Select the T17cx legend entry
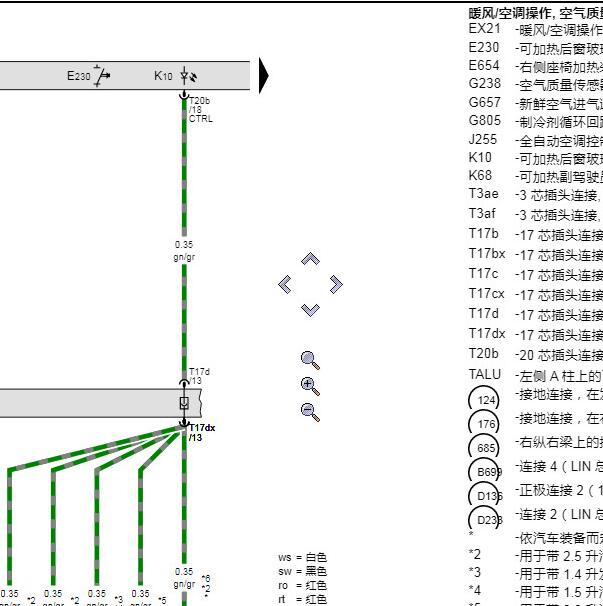This screenshot has height=606, width=603. tap(536, 294)
